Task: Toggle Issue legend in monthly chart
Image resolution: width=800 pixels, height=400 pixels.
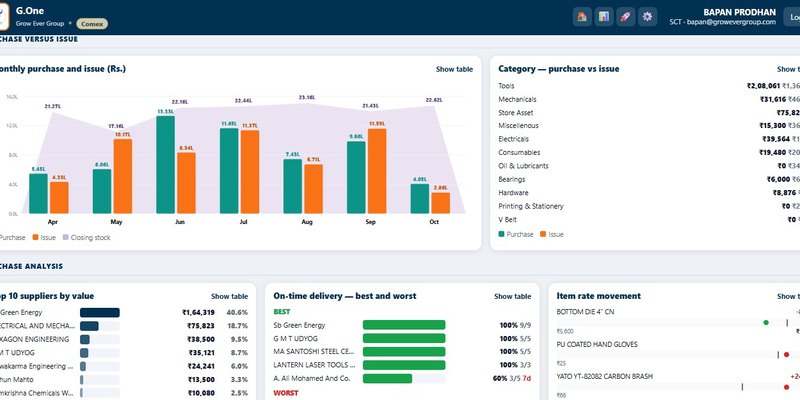Action: (x=44, y=237)
